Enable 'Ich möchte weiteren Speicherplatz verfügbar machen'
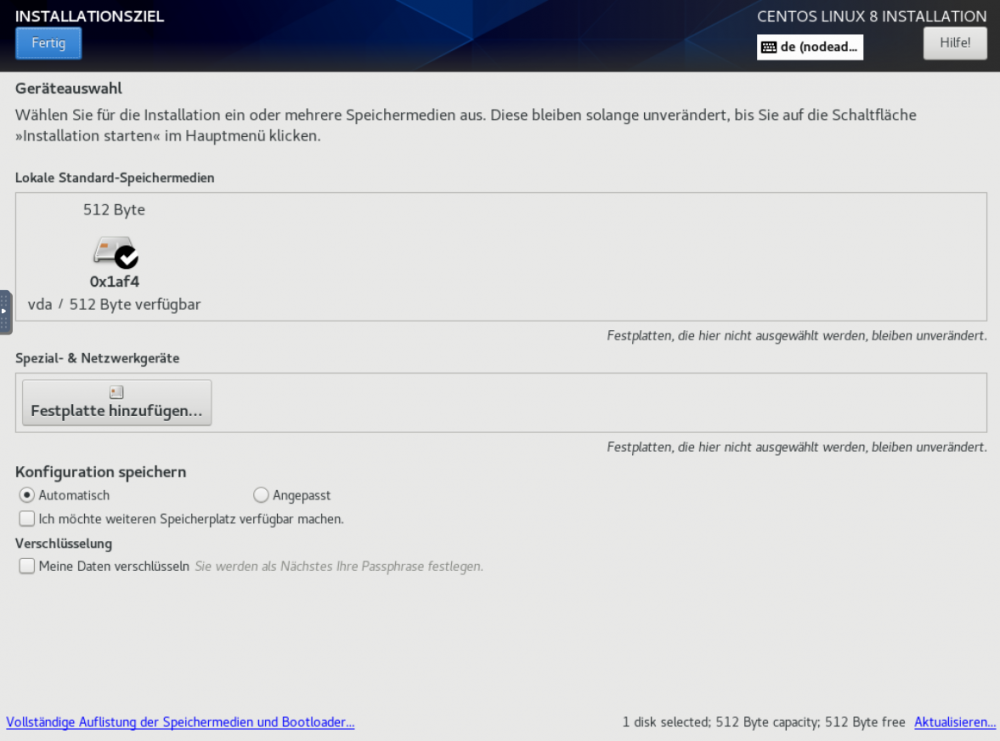1000x741 pixels. coord(27,518)
